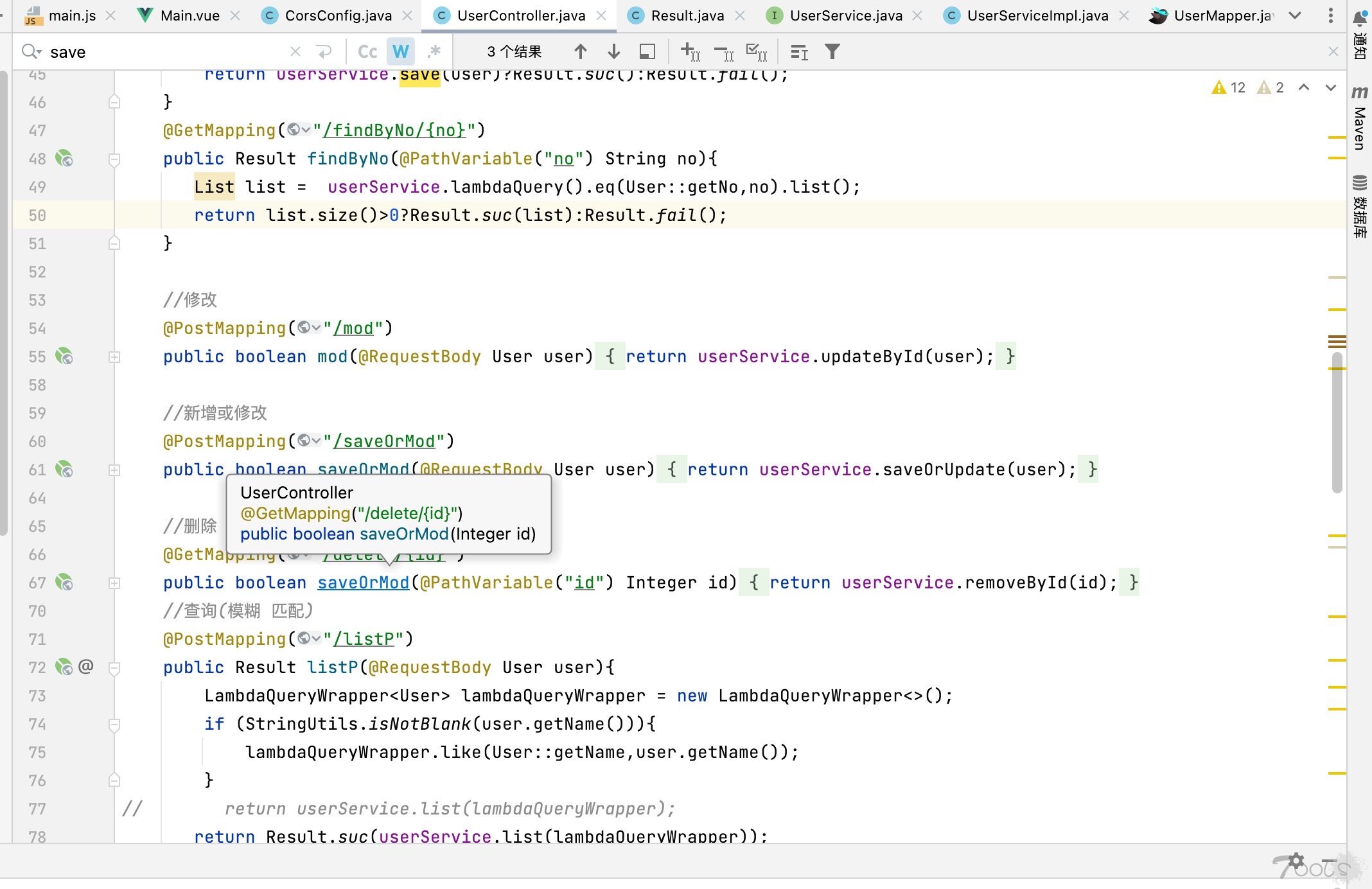Expand folded method on line 67
This screenshot has height=889, width=1372.
[x=114, y=583]
